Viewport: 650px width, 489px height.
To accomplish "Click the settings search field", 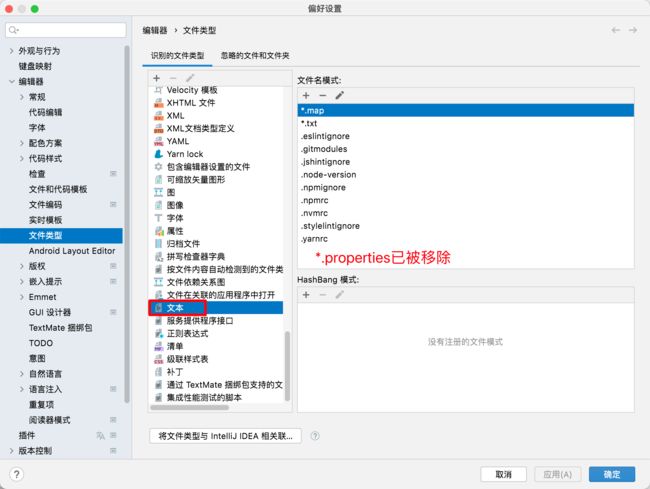I will coord(66,30).
